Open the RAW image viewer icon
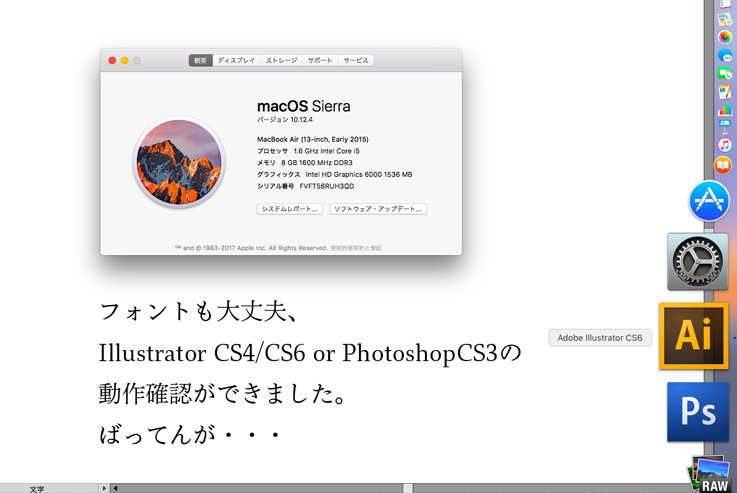737x493 pixels. coord(712,475)
